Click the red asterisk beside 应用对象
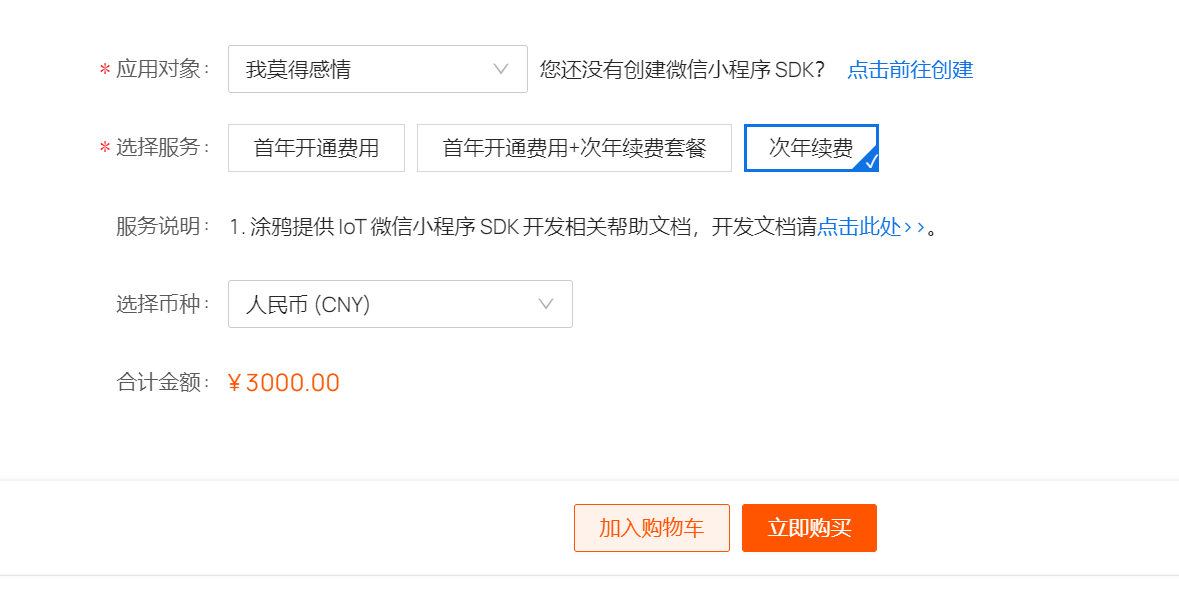Screen dimensions: 1179x607 click(x=105, y=71)
